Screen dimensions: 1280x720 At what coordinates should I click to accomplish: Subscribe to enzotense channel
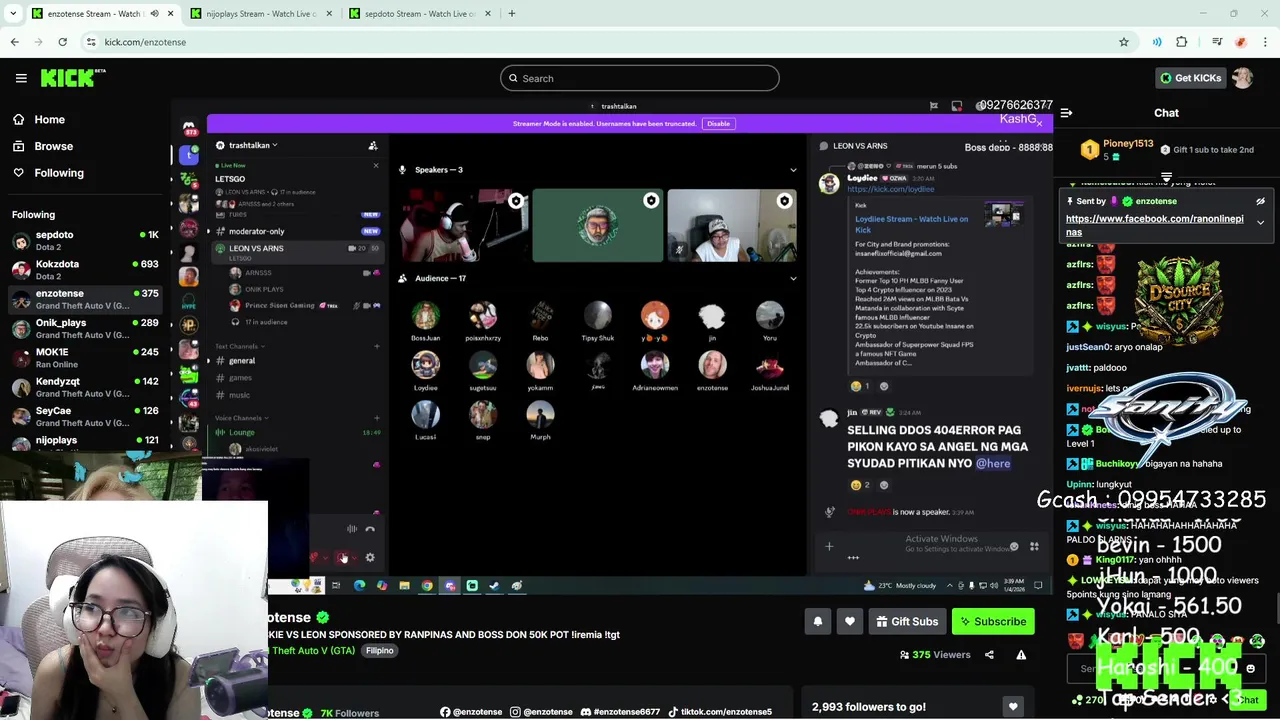coord(993,622)
